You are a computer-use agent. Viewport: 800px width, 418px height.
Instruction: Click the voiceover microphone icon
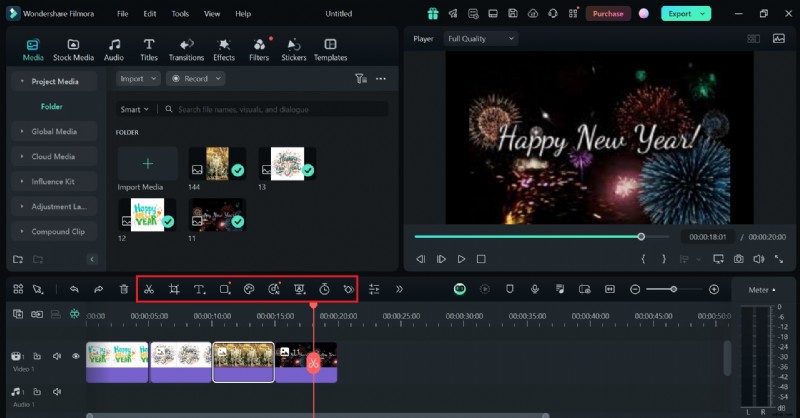coord(535,289)
